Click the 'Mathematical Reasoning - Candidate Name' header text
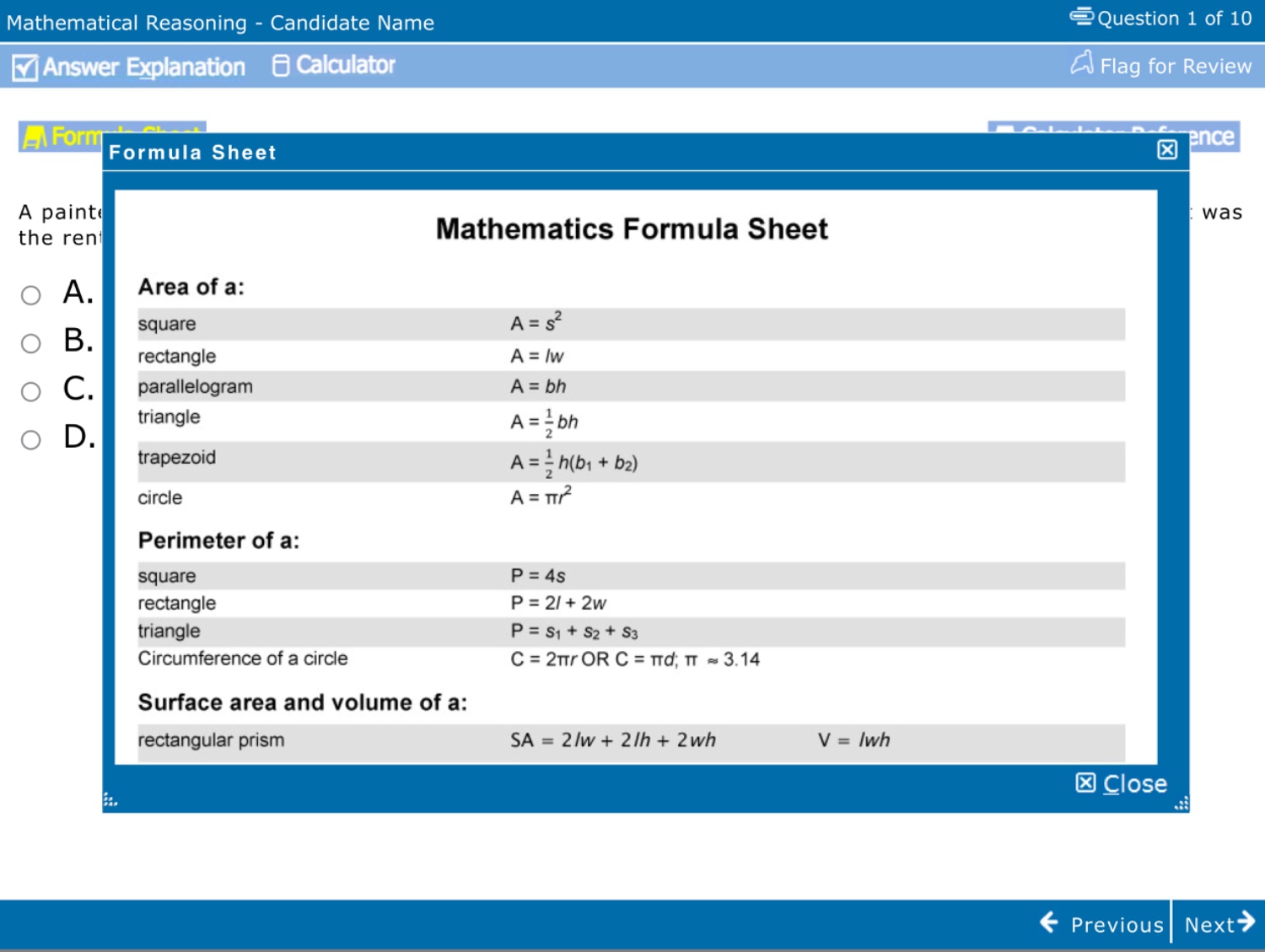Screen dimensions: 1265x952 [220, 23]
